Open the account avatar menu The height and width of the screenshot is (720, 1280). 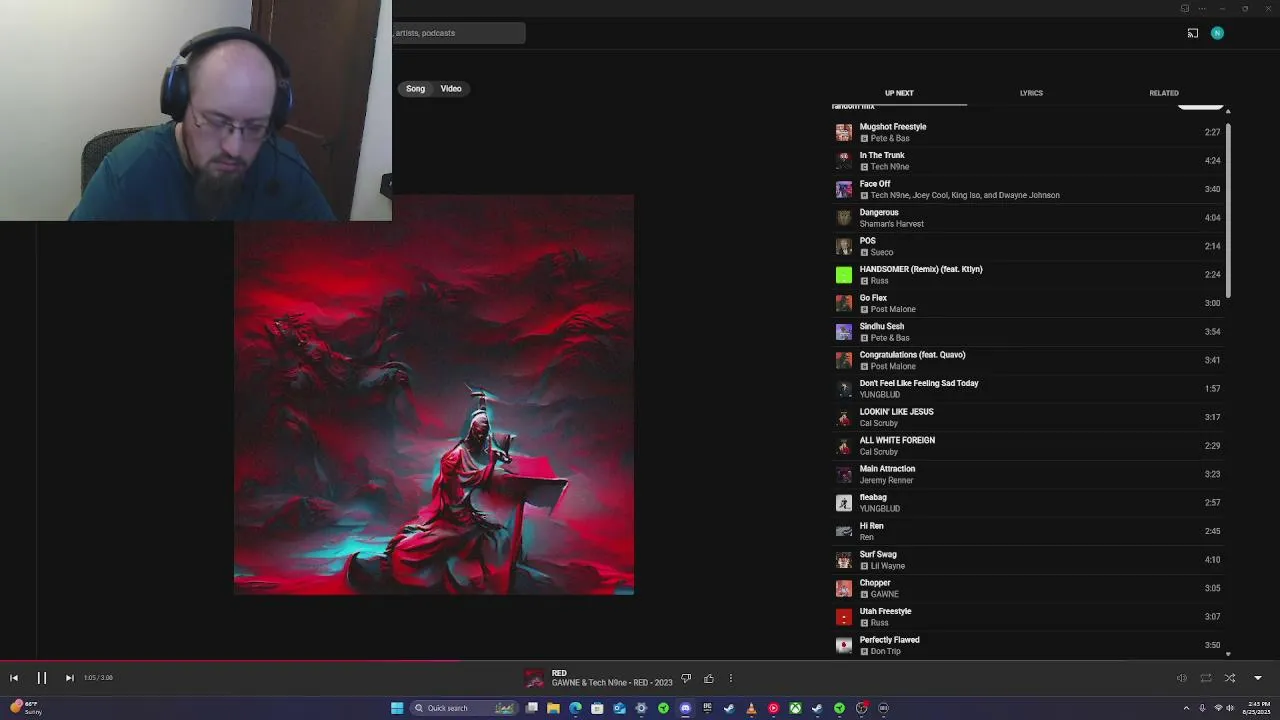(x=1217, y=33)
